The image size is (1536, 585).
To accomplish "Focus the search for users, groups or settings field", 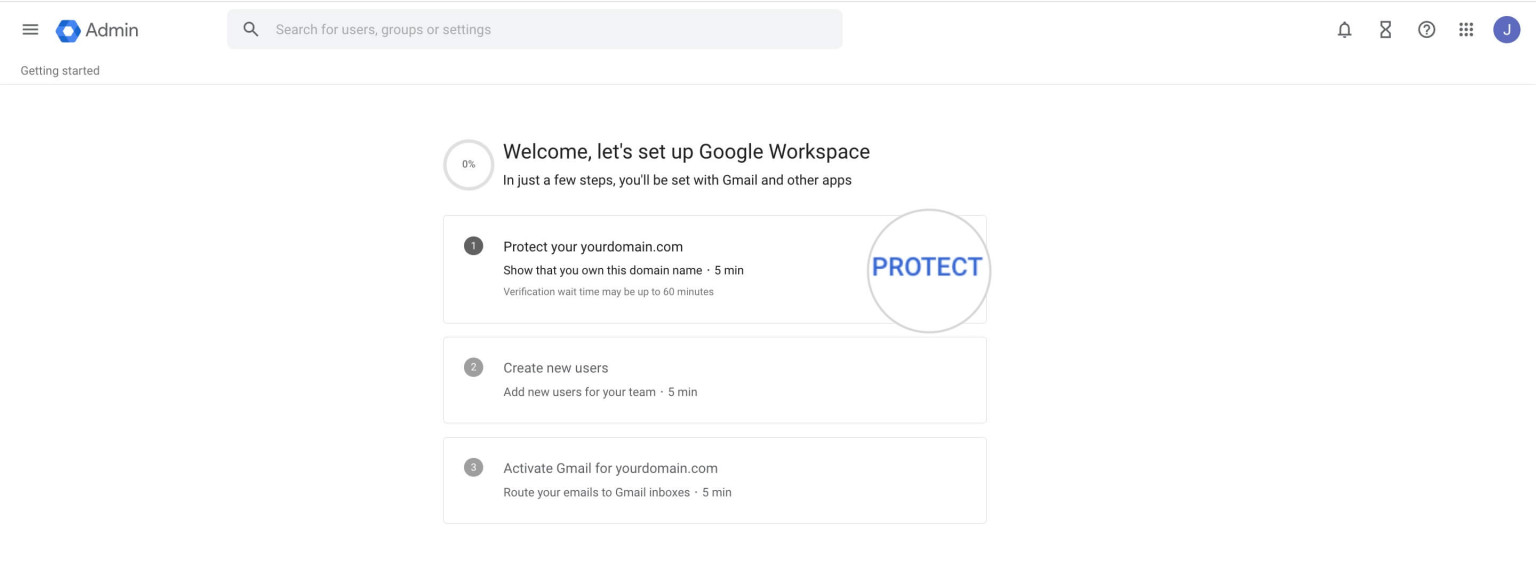I will [x=535, y=29].
